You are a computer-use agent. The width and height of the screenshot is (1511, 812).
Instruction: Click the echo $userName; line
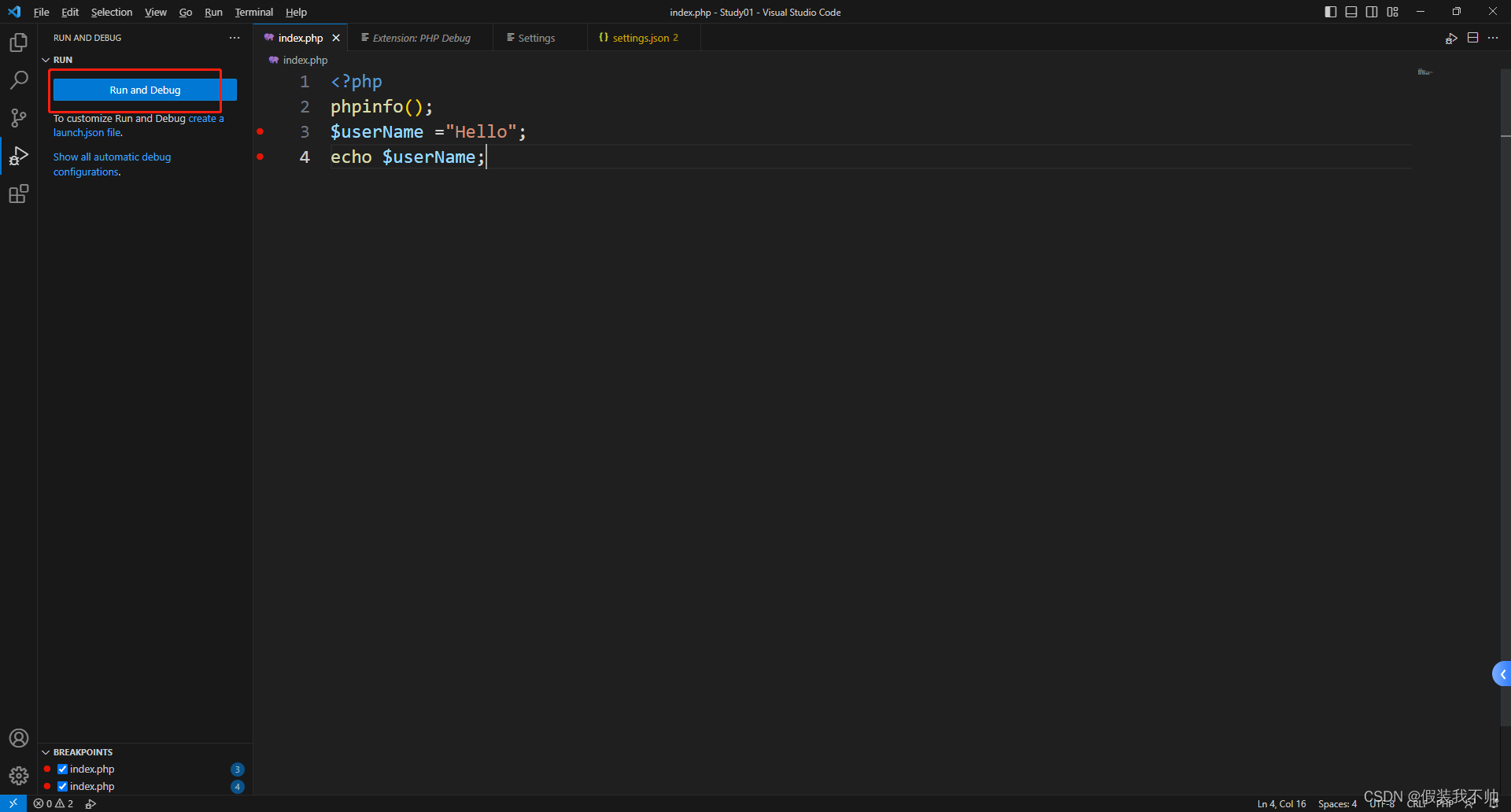click(x=408, y=157)
